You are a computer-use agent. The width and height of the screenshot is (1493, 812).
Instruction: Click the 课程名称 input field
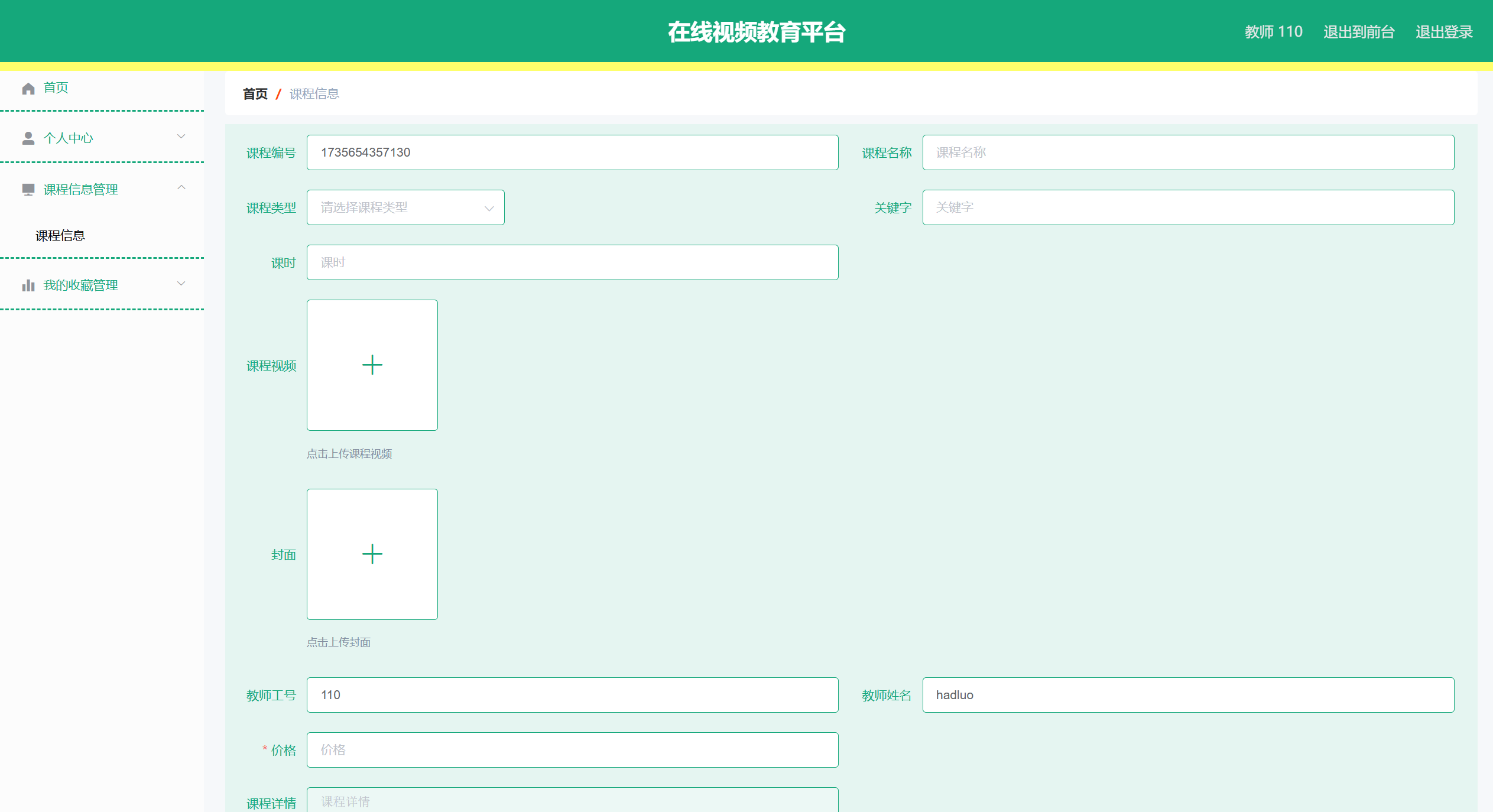click(x=1187, y=152)
